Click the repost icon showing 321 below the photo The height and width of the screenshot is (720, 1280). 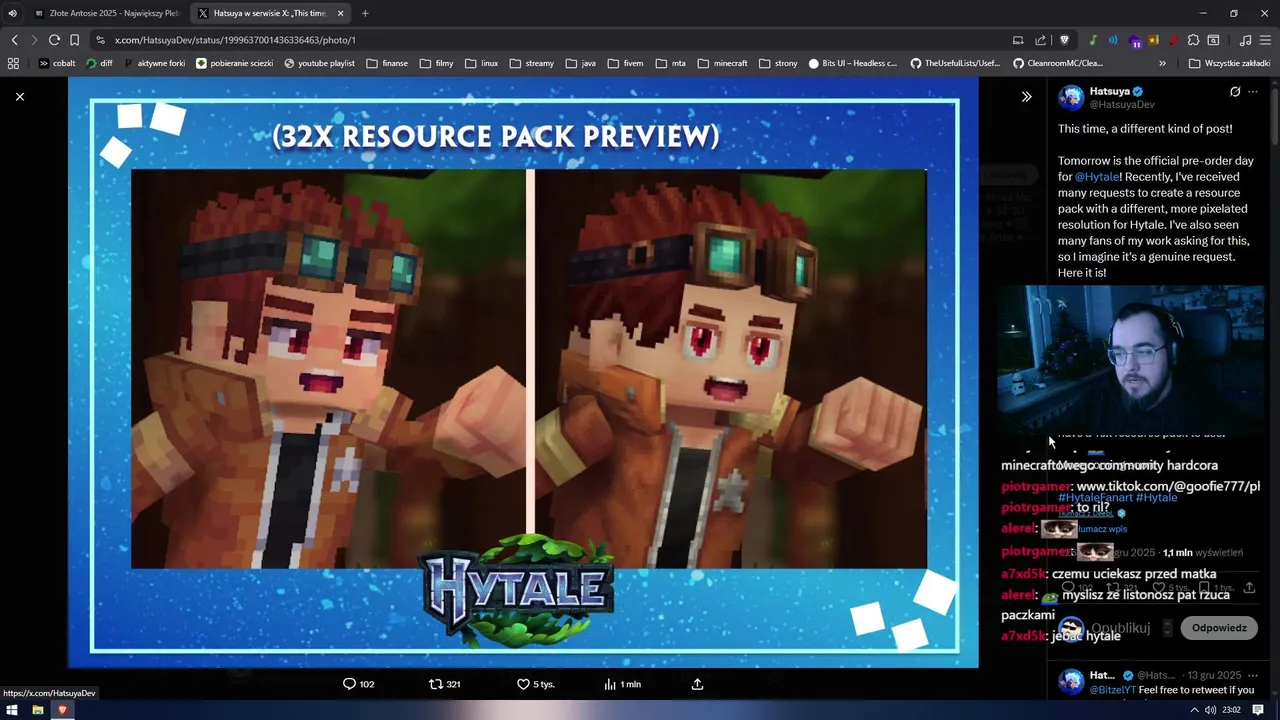pos(444,684)
